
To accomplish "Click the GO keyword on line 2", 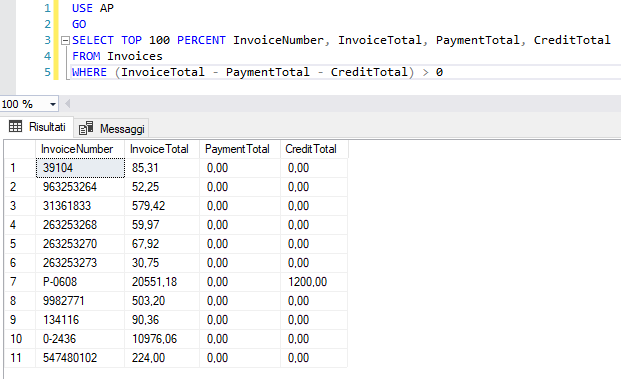I will coord(79,24).
